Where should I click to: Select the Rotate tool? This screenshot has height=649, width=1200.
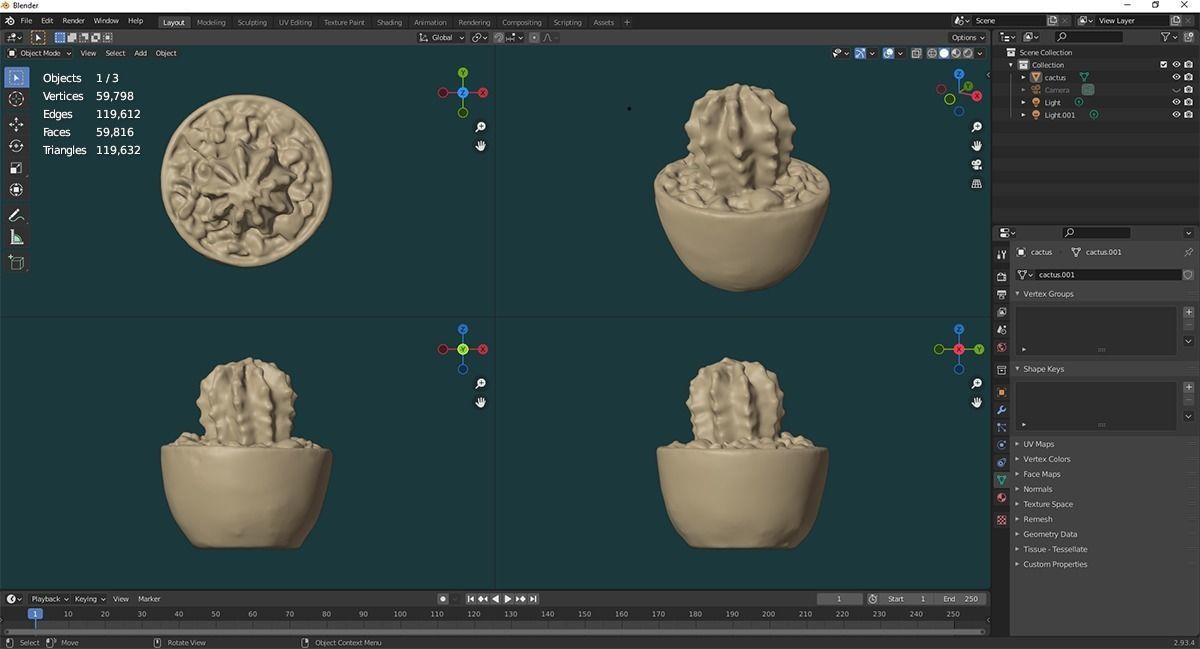(x=16, y=146)
